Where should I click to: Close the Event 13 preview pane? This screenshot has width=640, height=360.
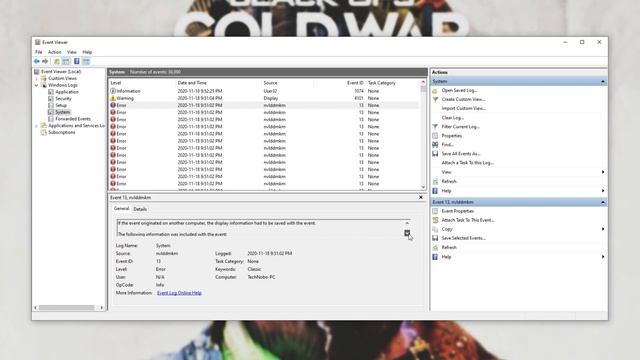(421, 197)
